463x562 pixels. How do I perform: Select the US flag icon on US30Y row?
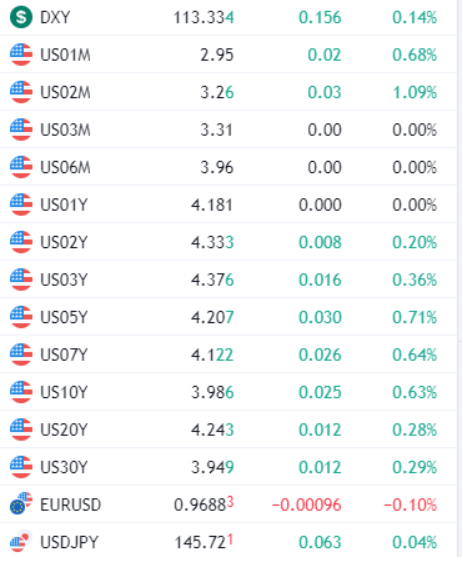21,467
